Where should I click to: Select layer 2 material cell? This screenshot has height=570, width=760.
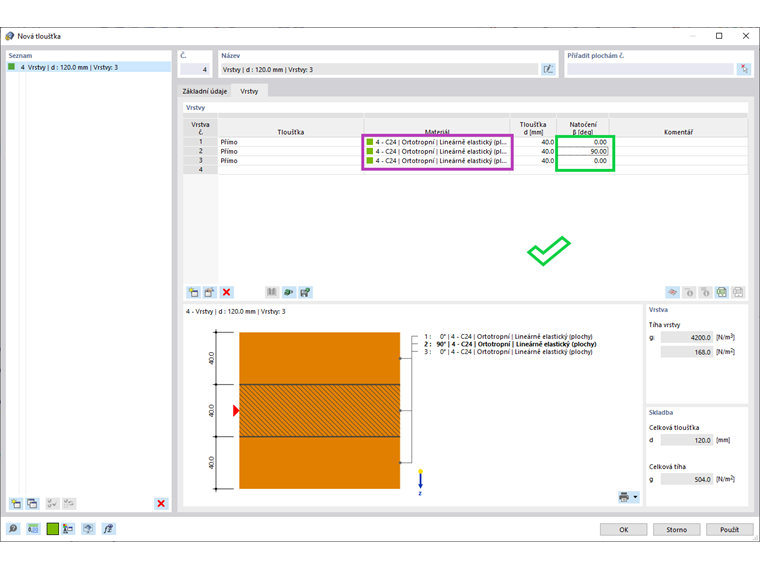point(437,151)
